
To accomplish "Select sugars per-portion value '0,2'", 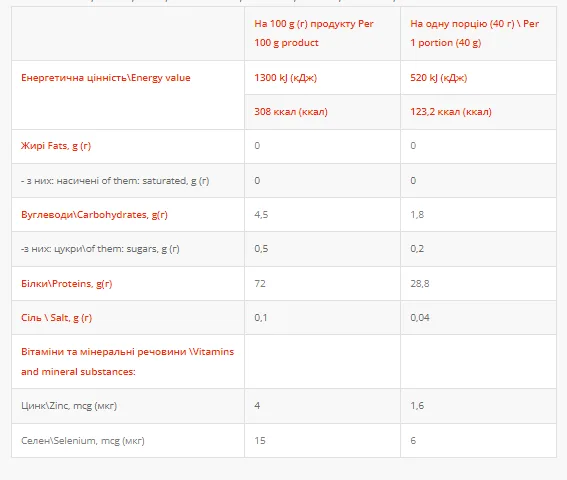I will pos(417,249).
